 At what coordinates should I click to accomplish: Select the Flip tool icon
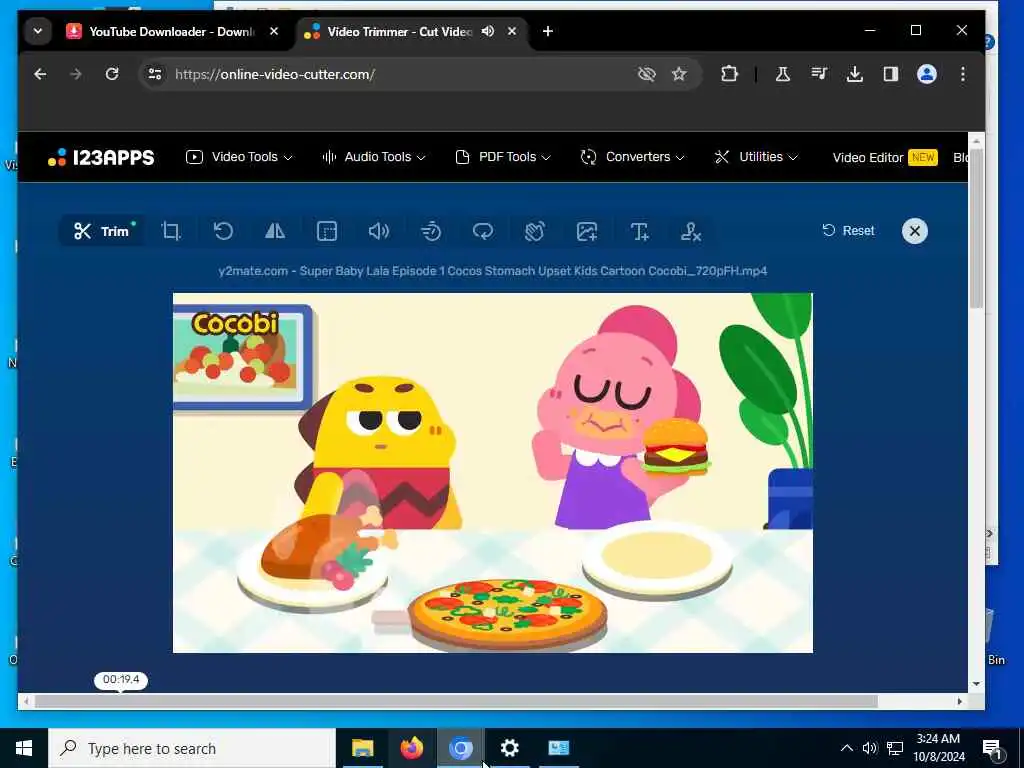[x=275, y=231]
